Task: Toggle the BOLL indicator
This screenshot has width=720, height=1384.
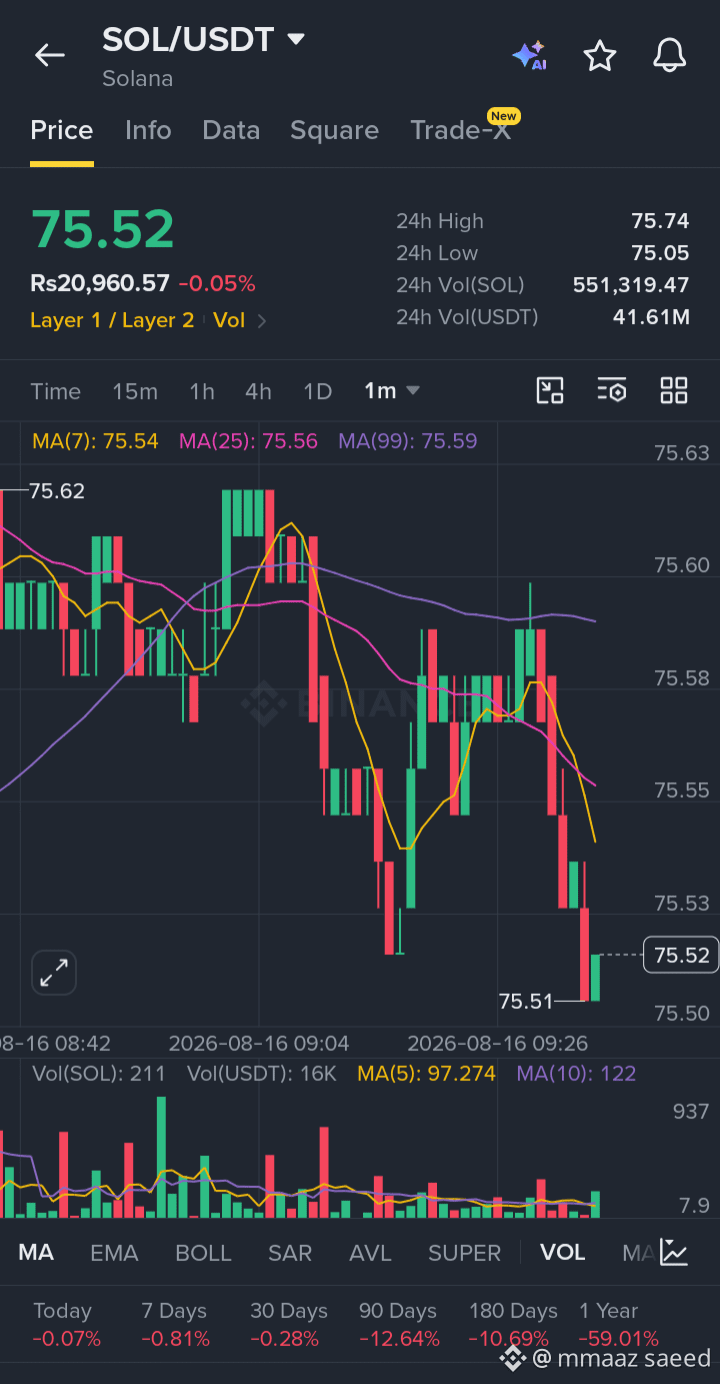Action: click(x=203, y=1253)
